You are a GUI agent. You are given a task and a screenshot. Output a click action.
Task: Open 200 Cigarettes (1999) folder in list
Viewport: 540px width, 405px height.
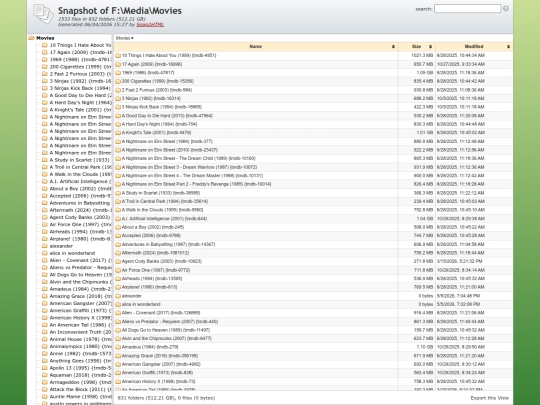click(x=157, y=81)
